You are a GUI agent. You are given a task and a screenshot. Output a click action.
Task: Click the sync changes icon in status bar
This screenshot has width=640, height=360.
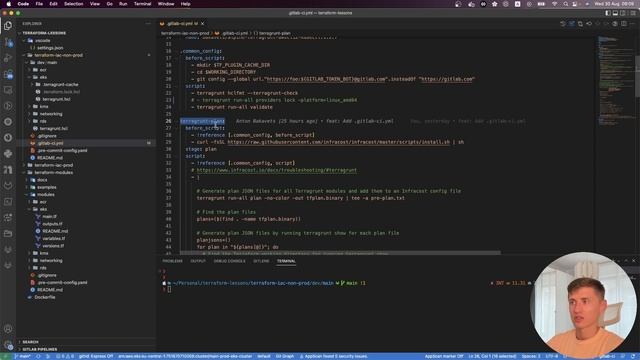tap(38, 356)
